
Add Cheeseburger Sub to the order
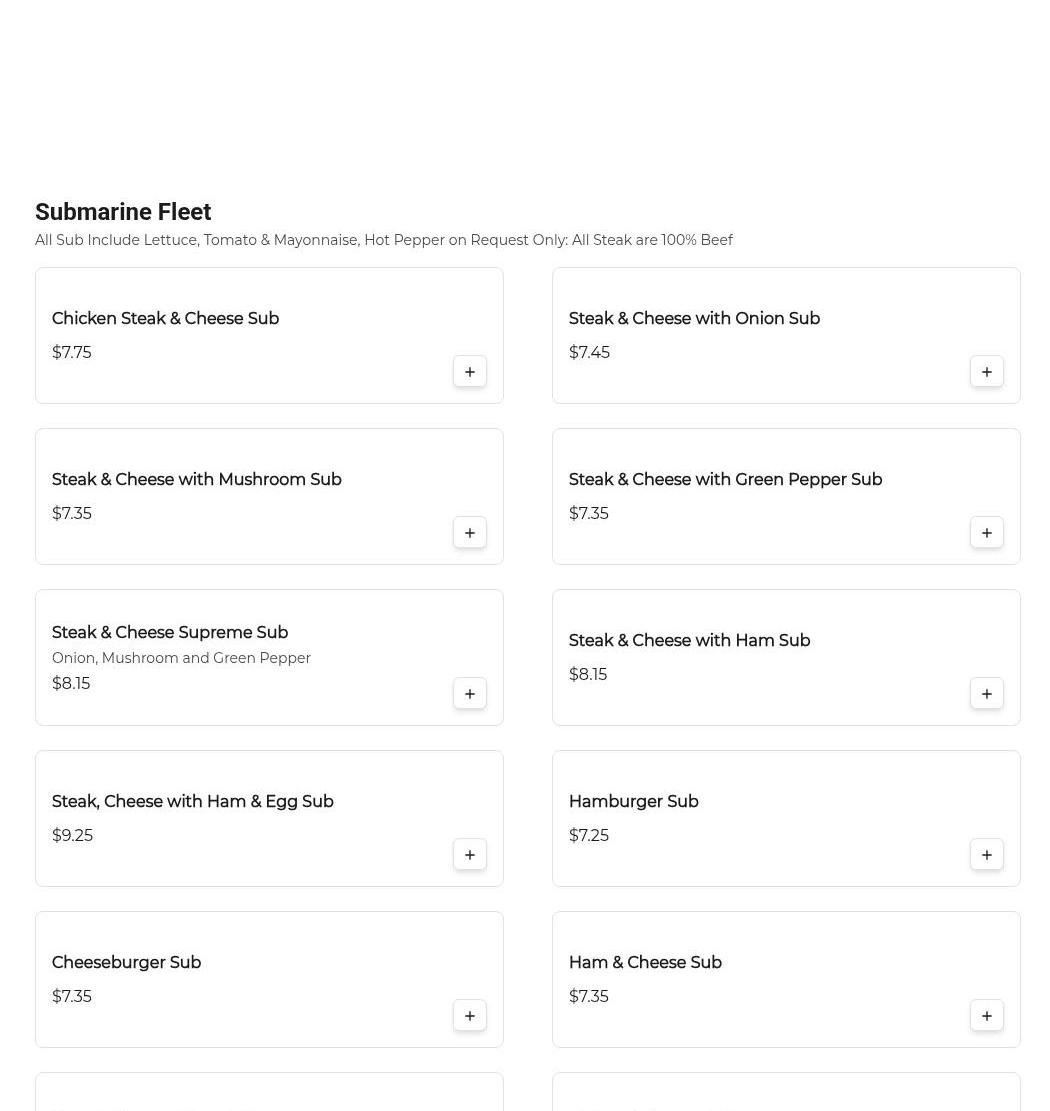point(470,1016)
